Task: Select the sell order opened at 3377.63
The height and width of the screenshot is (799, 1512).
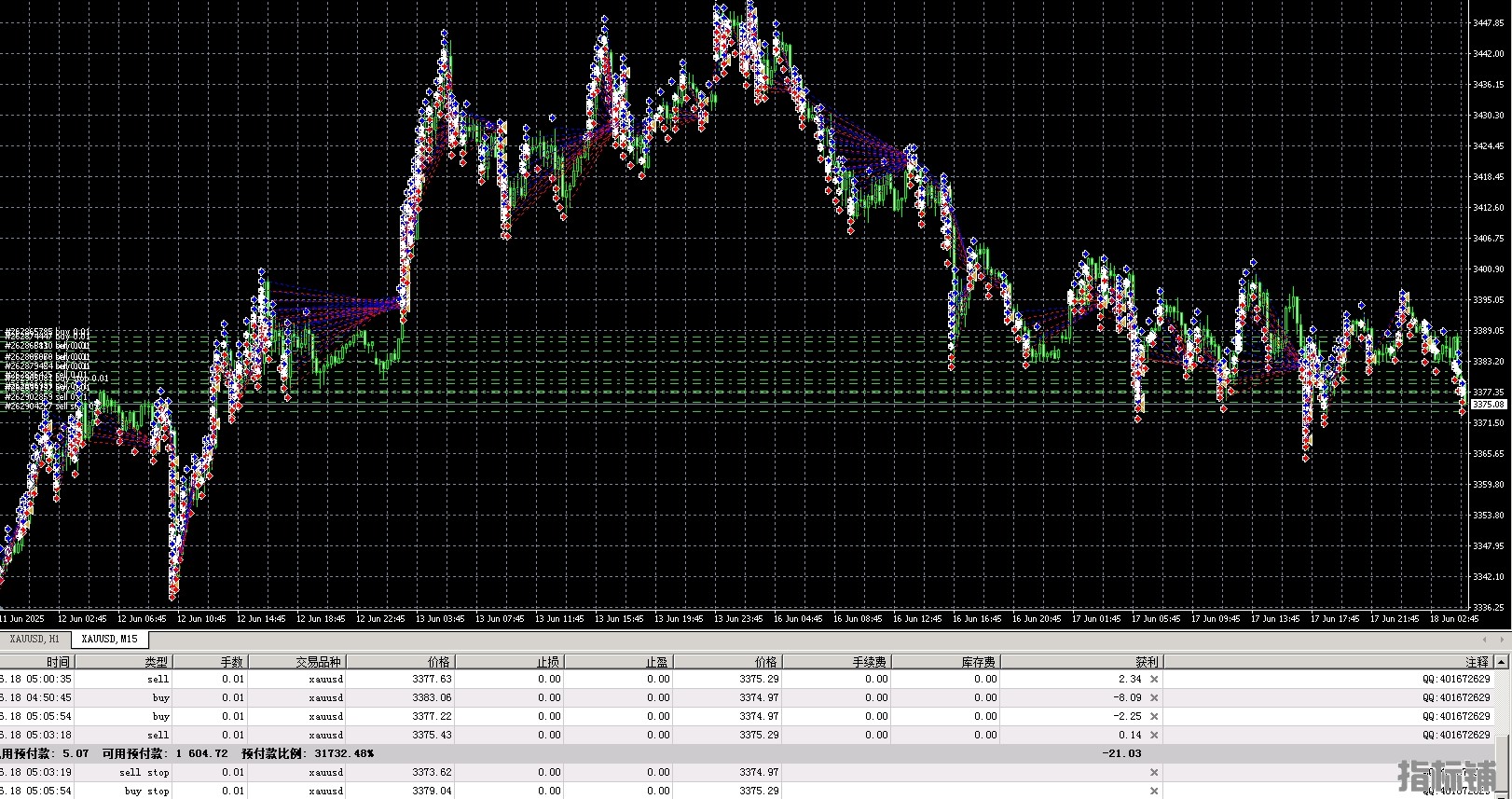Action: [x=746, y=679]
